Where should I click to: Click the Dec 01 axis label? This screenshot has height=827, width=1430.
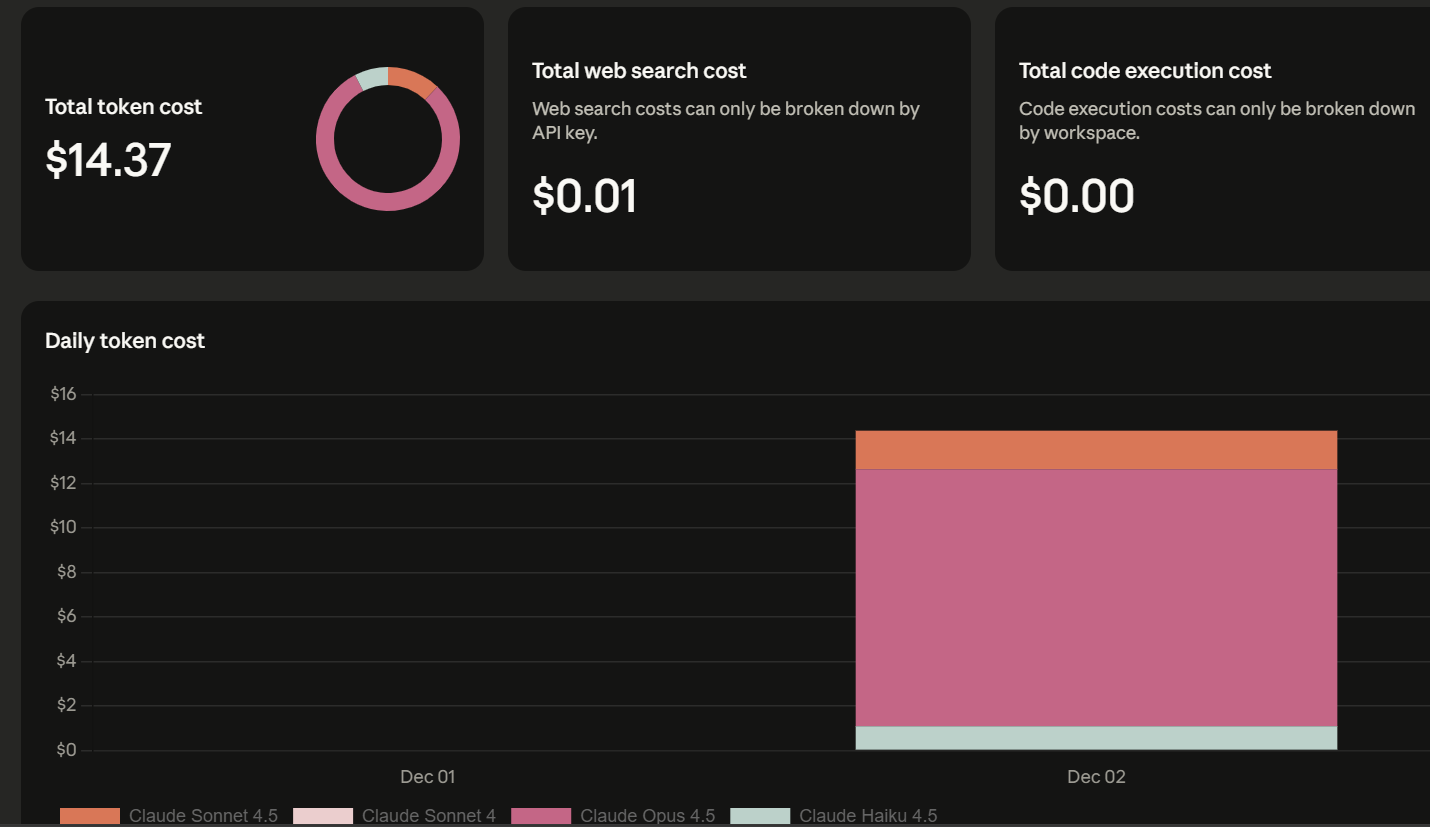coord(427,776)
